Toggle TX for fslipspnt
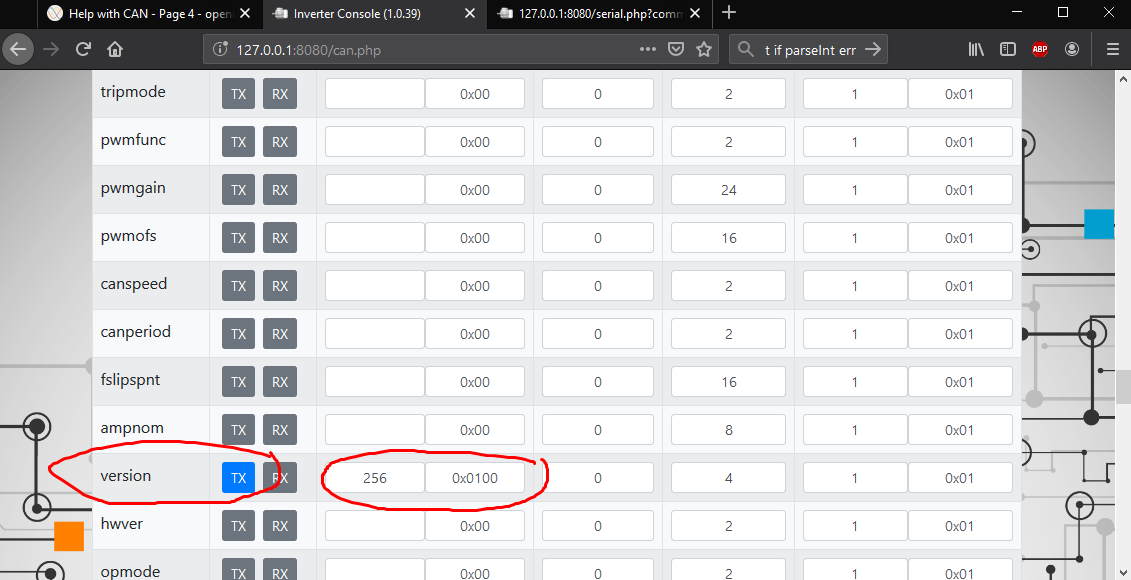 [x=238, y=382]
